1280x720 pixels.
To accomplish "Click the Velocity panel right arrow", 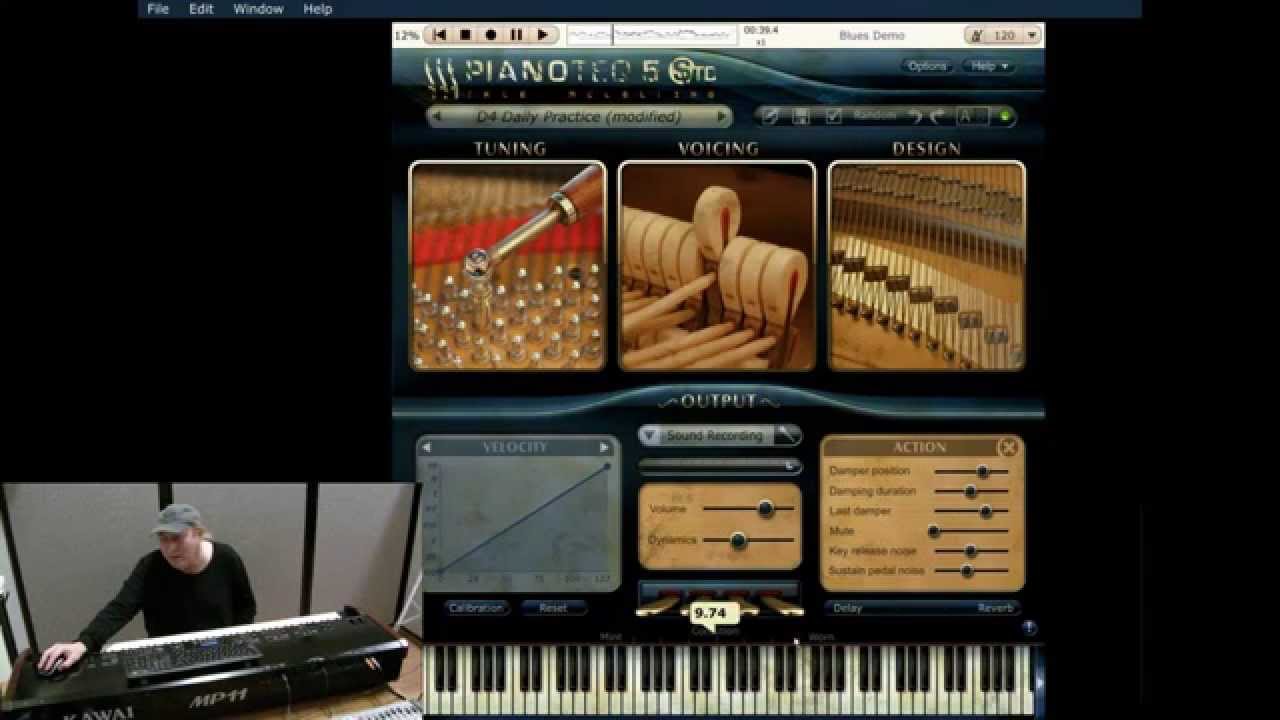I will pyautogui.click(x=604, y=448).
